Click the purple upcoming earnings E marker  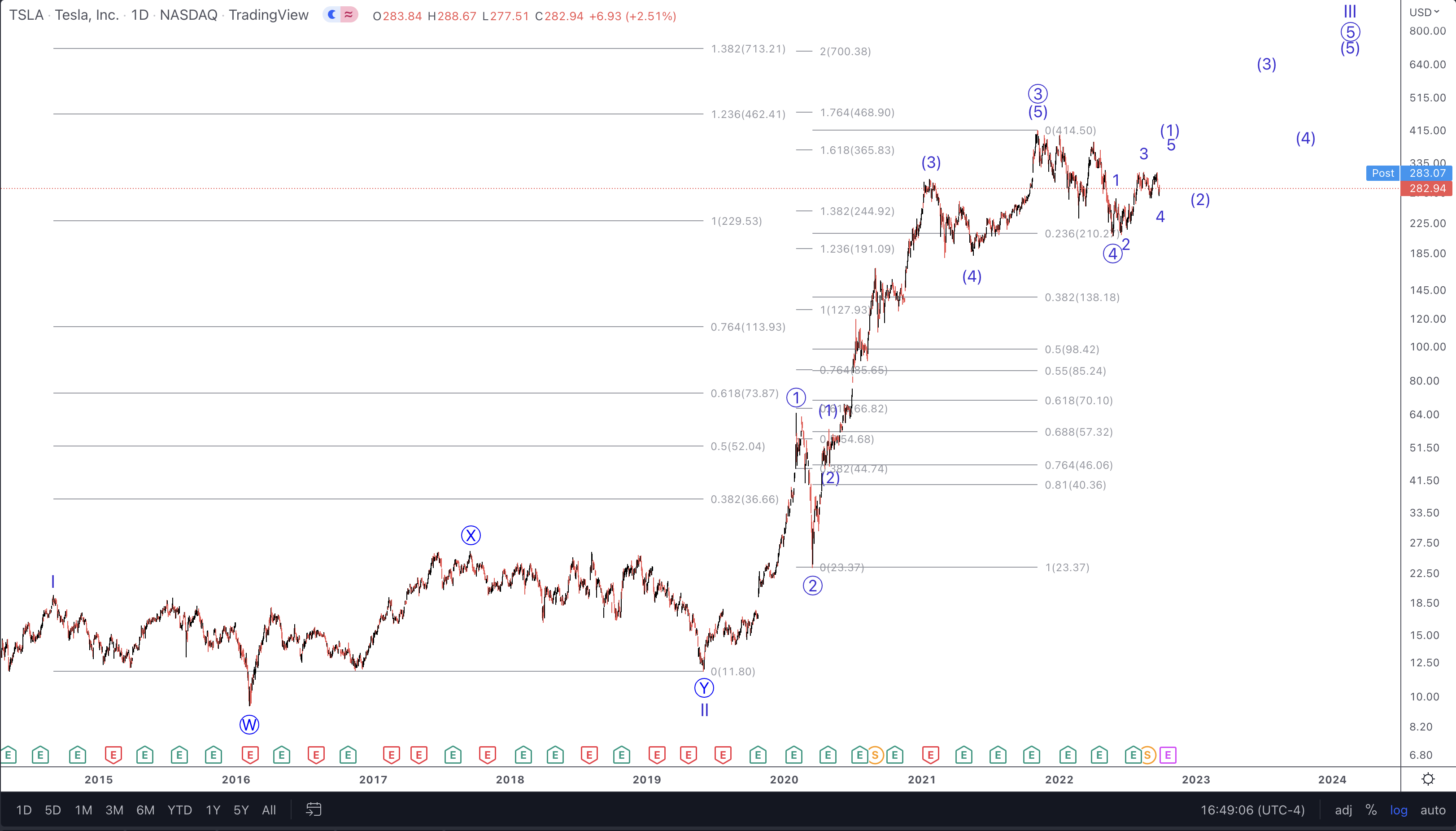(x=1168, y=755)
